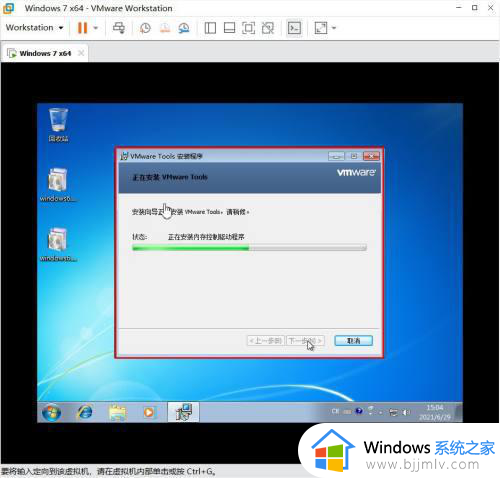Expand the power options dropdown arrow
The image size is (500, 478).
click(x=96, y=28)
